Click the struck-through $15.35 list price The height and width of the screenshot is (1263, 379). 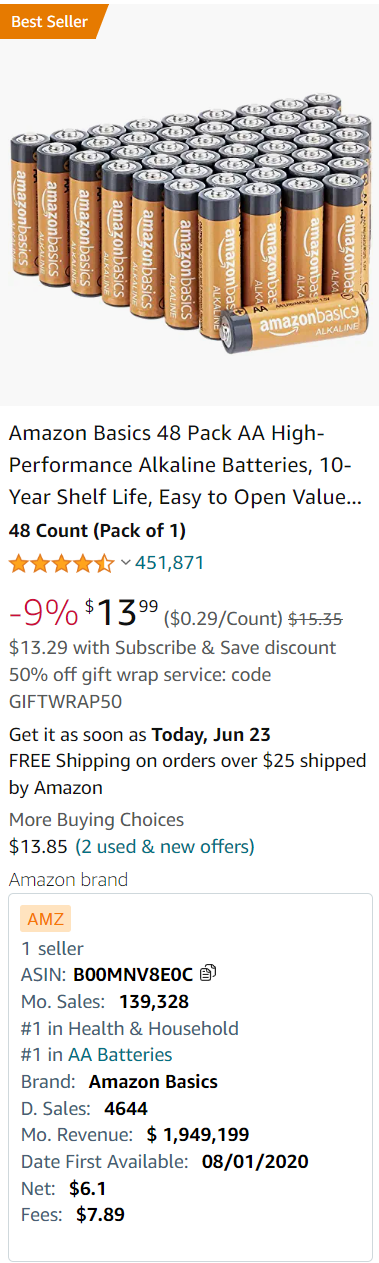pyautogui.click(x=316, y=617)
